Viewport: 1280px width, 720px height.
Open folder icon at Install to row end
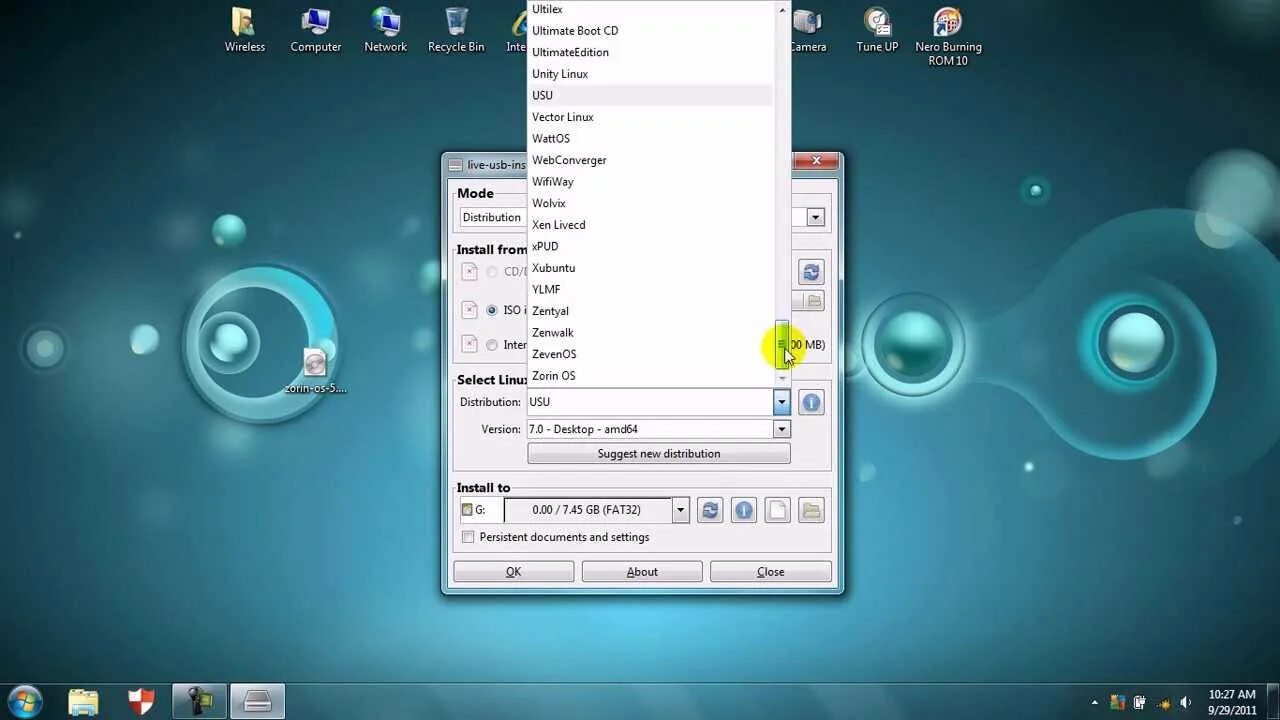[x=812, y=510]
